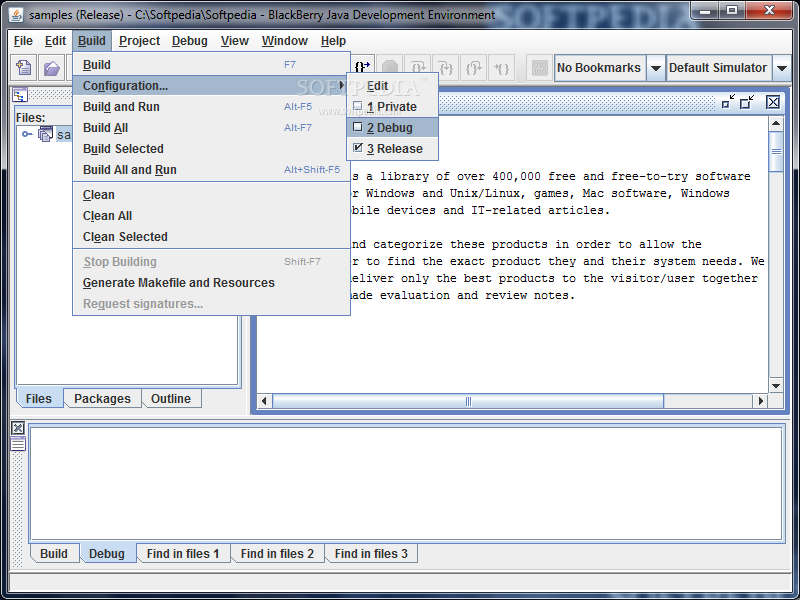
Task: Open Find in files 2 tab
Action: [x=278, y=554]
